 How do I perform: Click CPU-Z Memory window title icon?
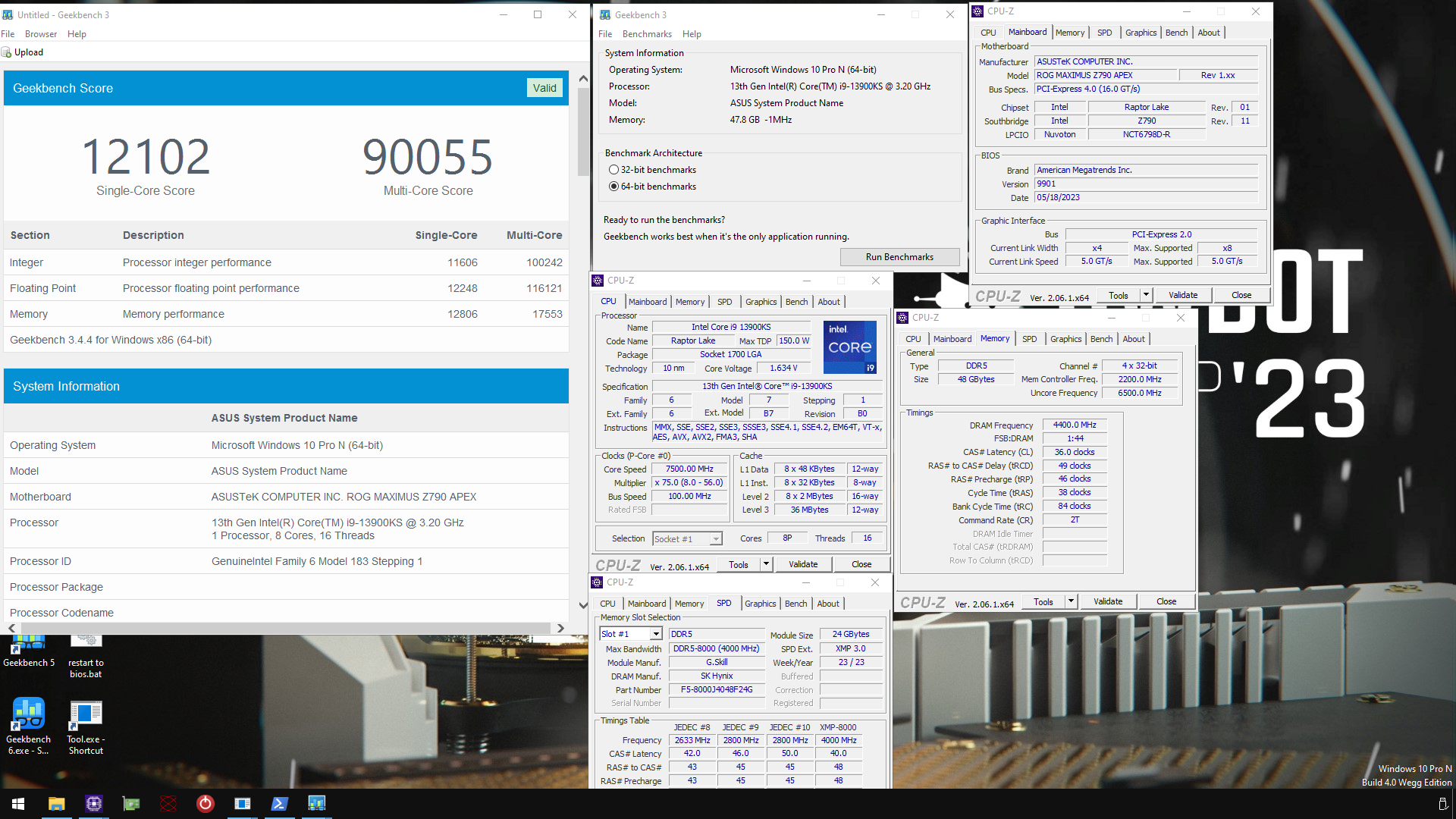click(903, 318)
